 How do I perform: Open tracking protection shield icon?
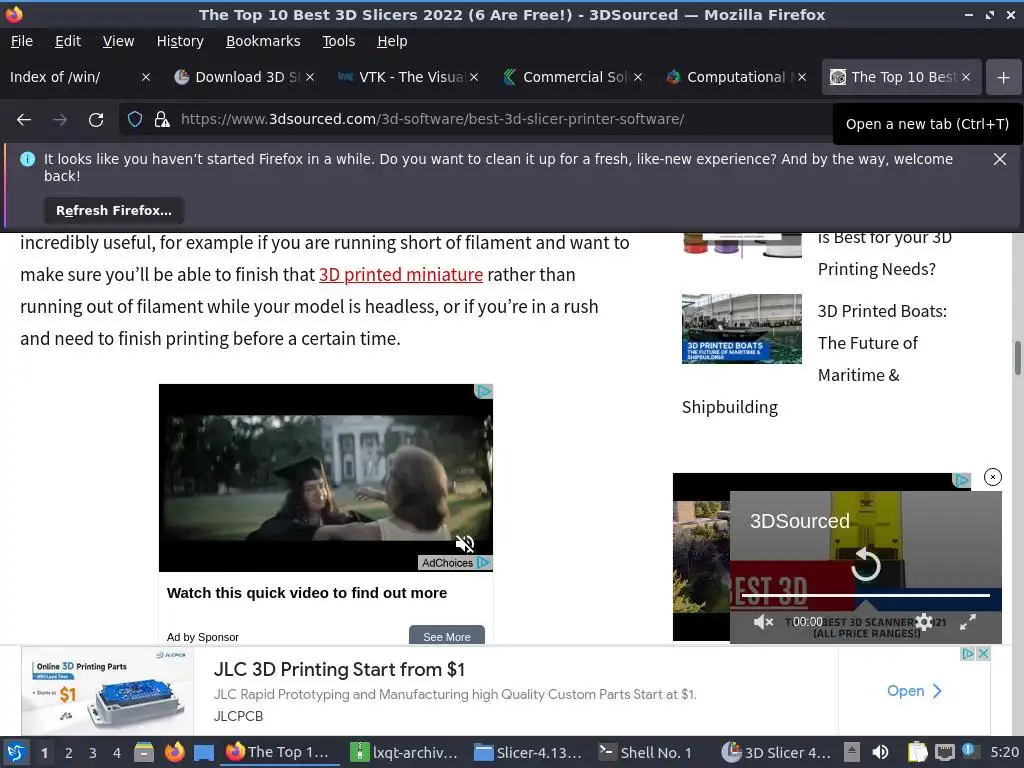(135, 120)
